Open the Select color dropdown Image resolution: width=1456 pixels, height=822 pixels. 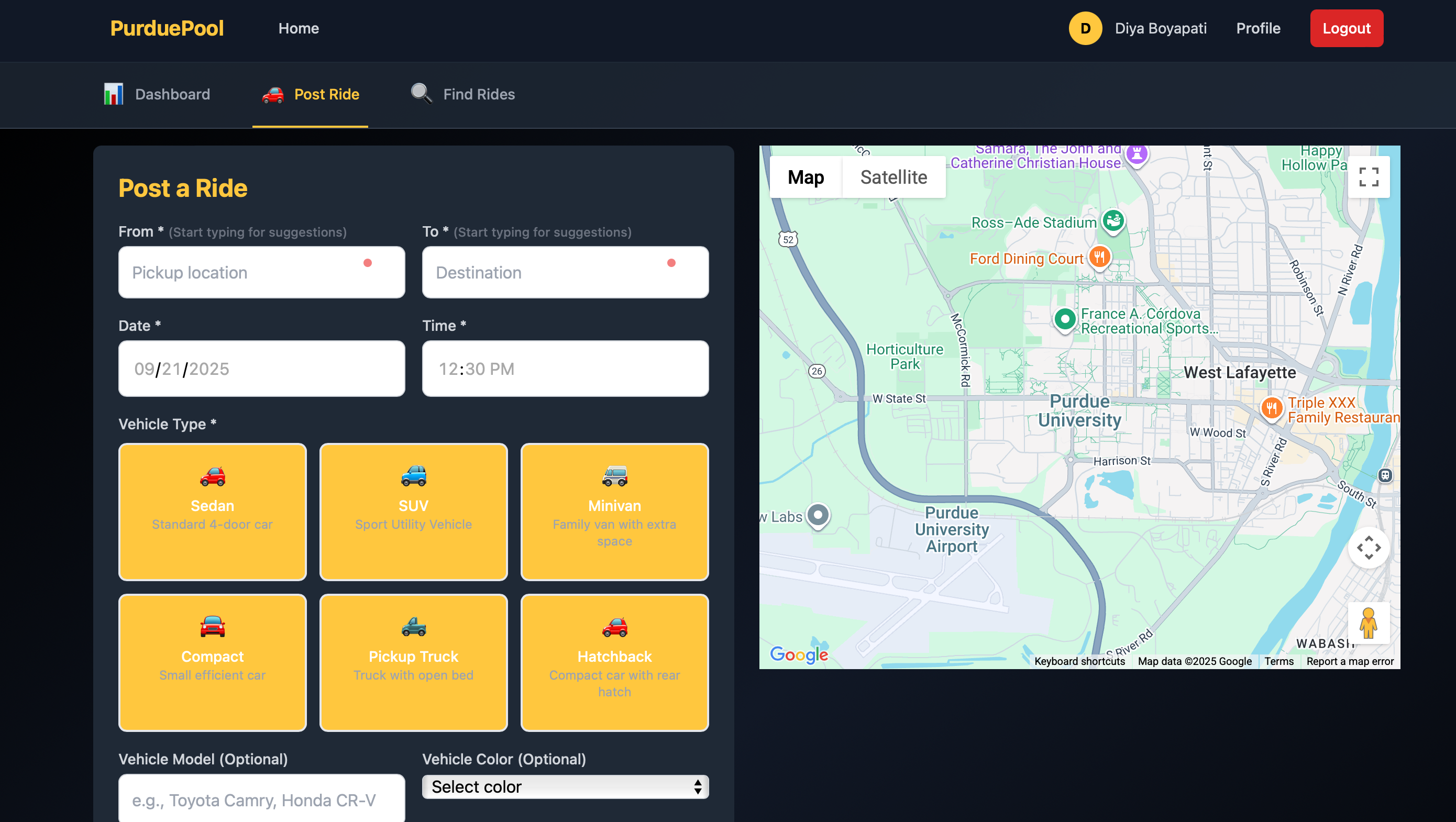tap(565, 786)
